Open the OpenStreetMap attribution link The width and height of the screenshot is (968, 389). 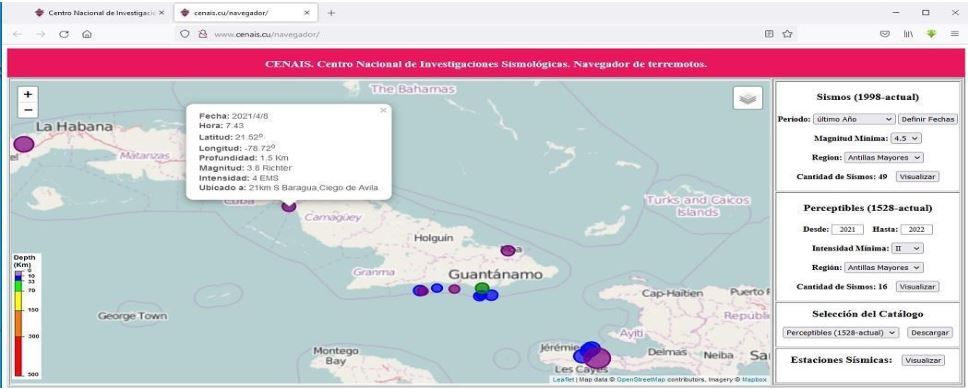pos(640,379)
